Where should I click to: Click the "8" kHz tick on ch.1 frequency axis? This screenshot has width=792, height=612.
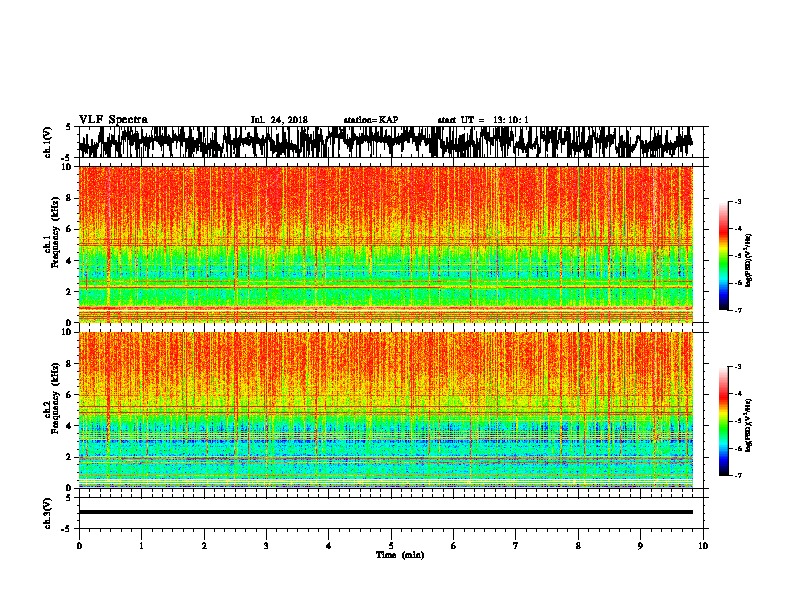[x=68, y=198]
